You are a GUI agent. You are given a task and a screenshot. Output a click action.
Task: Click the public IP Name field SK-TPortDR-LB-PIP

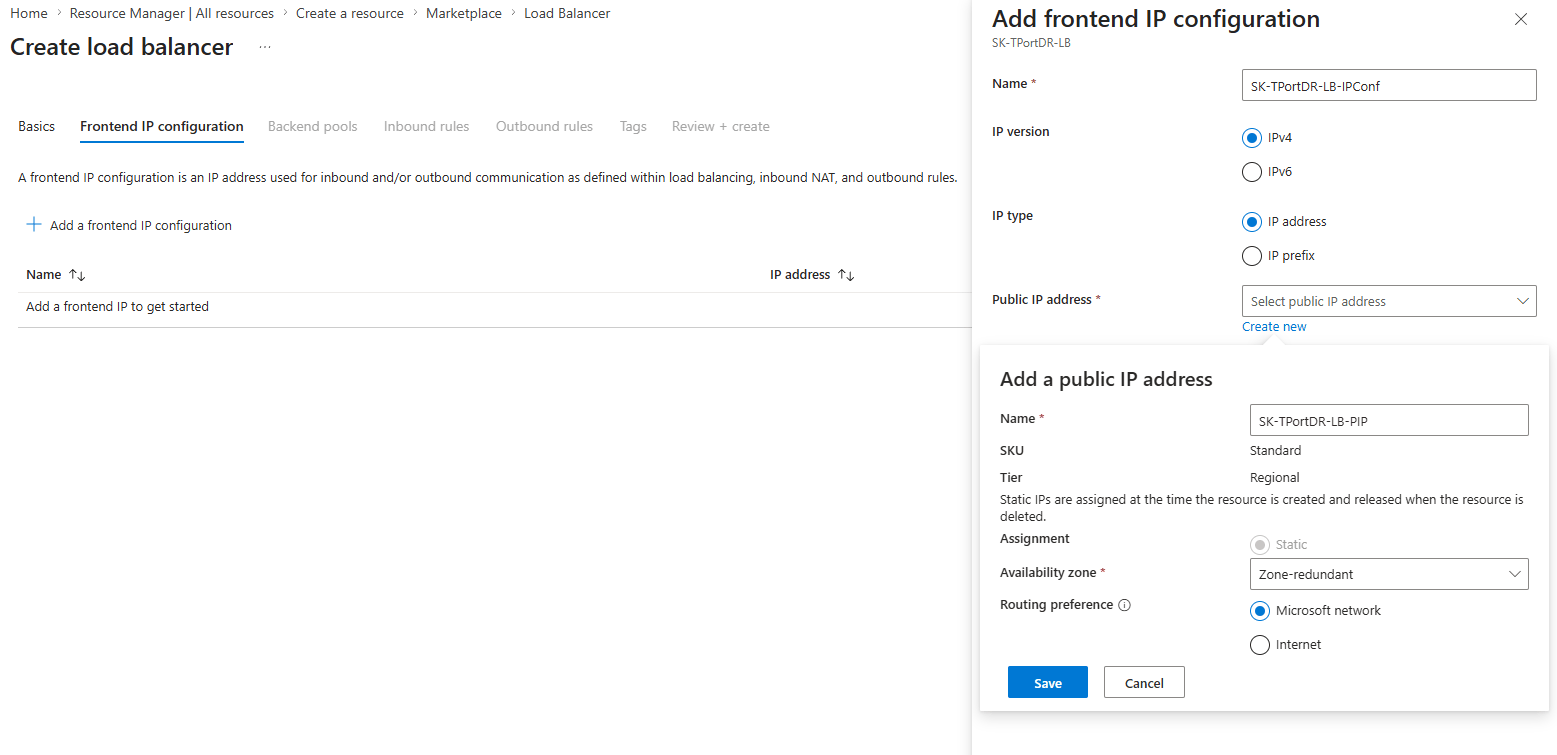(x=1389, y=420)
